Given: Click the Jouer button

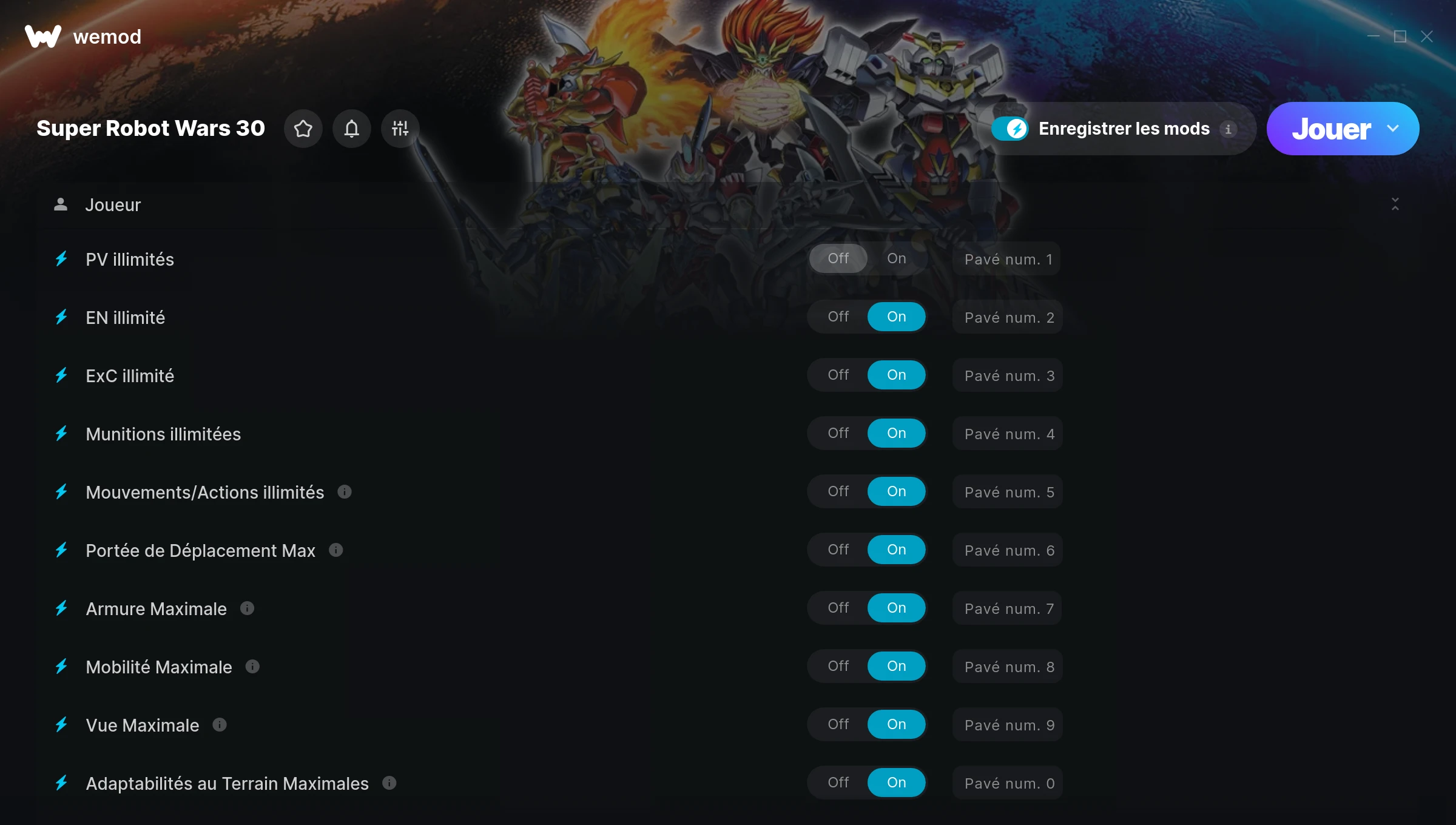Looking at the screenshot, I should [1331, 129].
